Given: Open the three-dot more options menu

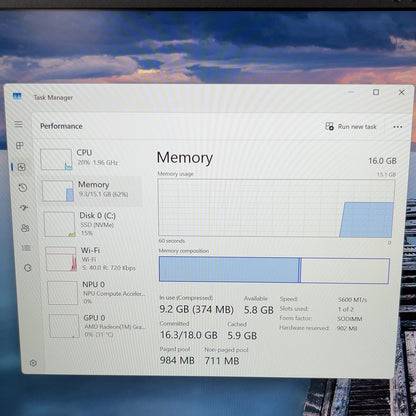Looking at the screenshot, I should click(x=397, y=127).
